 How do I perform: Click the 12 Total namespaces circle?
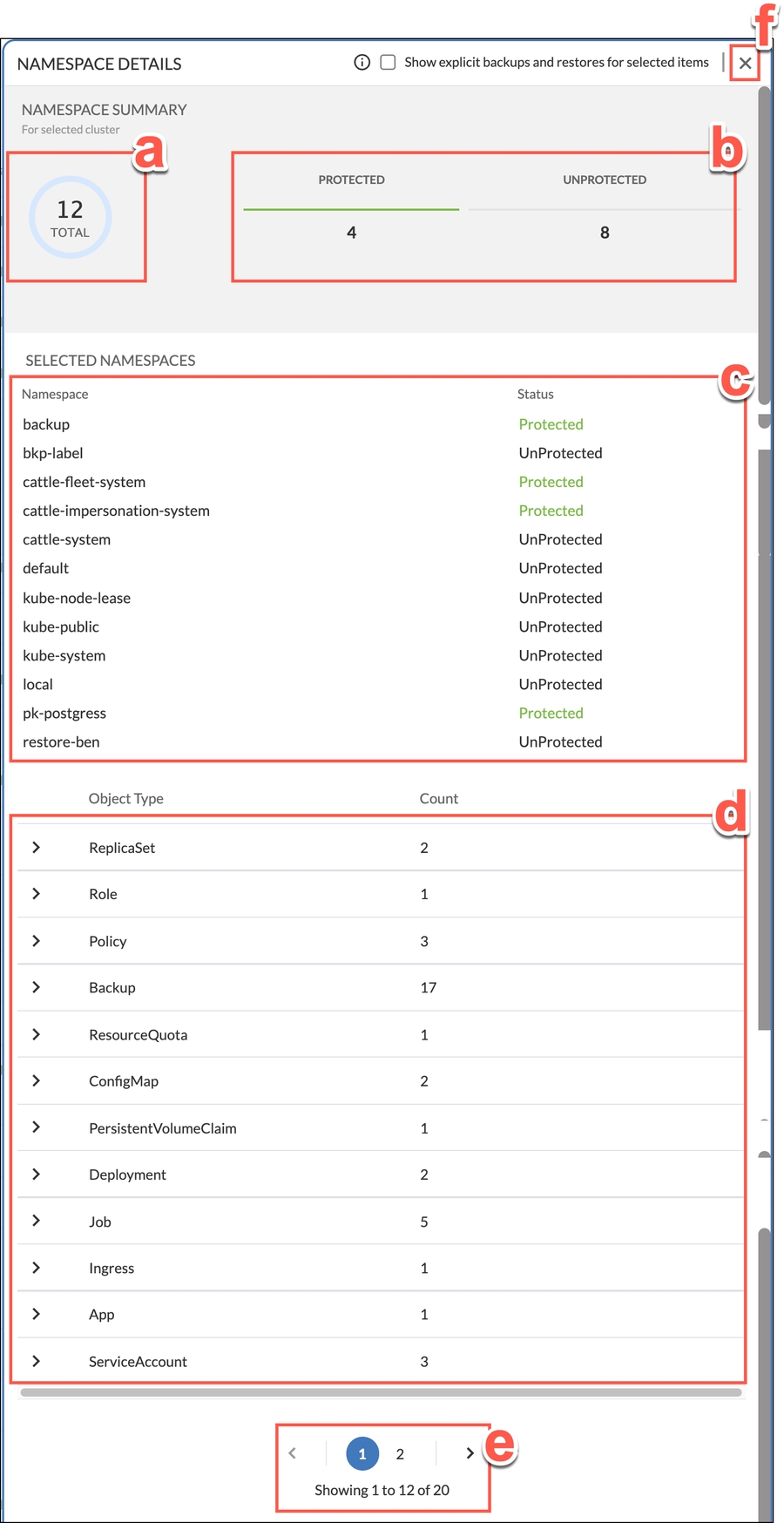[71, 218]
